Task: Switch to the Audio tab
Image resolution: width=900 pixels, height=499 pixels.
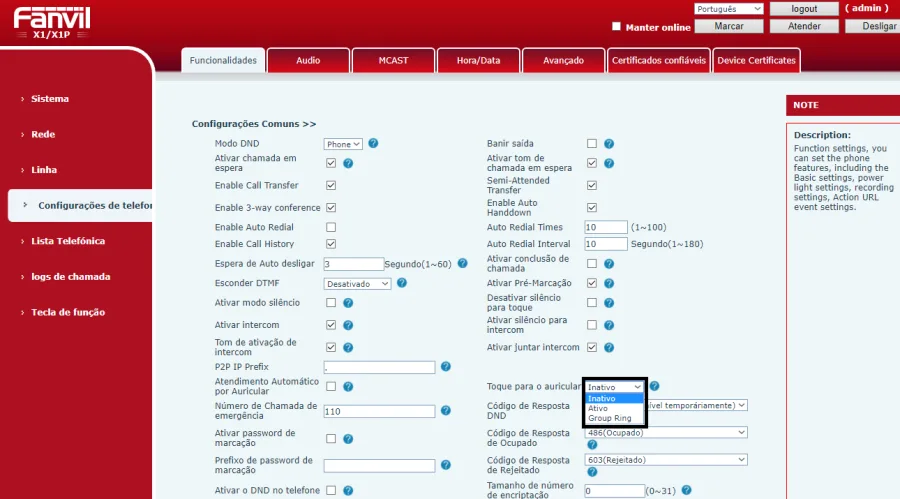Action: point(308,60)
